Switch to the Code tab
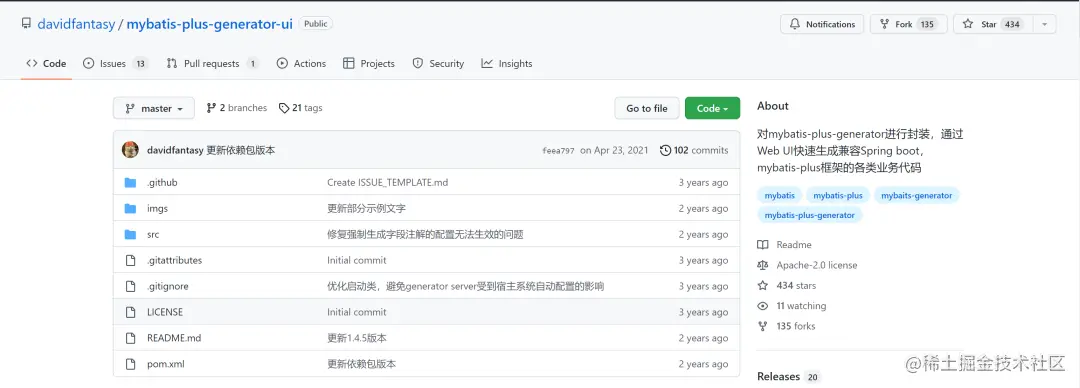The width and height of the screenshot is (1080, 388). 46,63
